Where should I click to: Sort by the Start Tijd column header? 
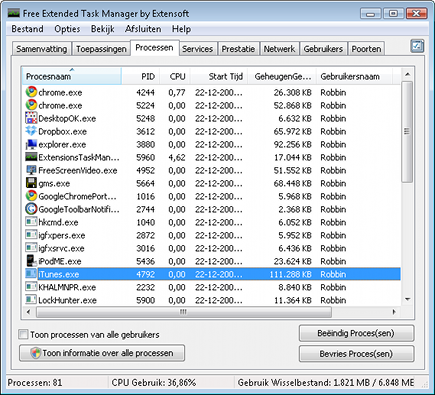pyautogui.click(x=219, y=76)
